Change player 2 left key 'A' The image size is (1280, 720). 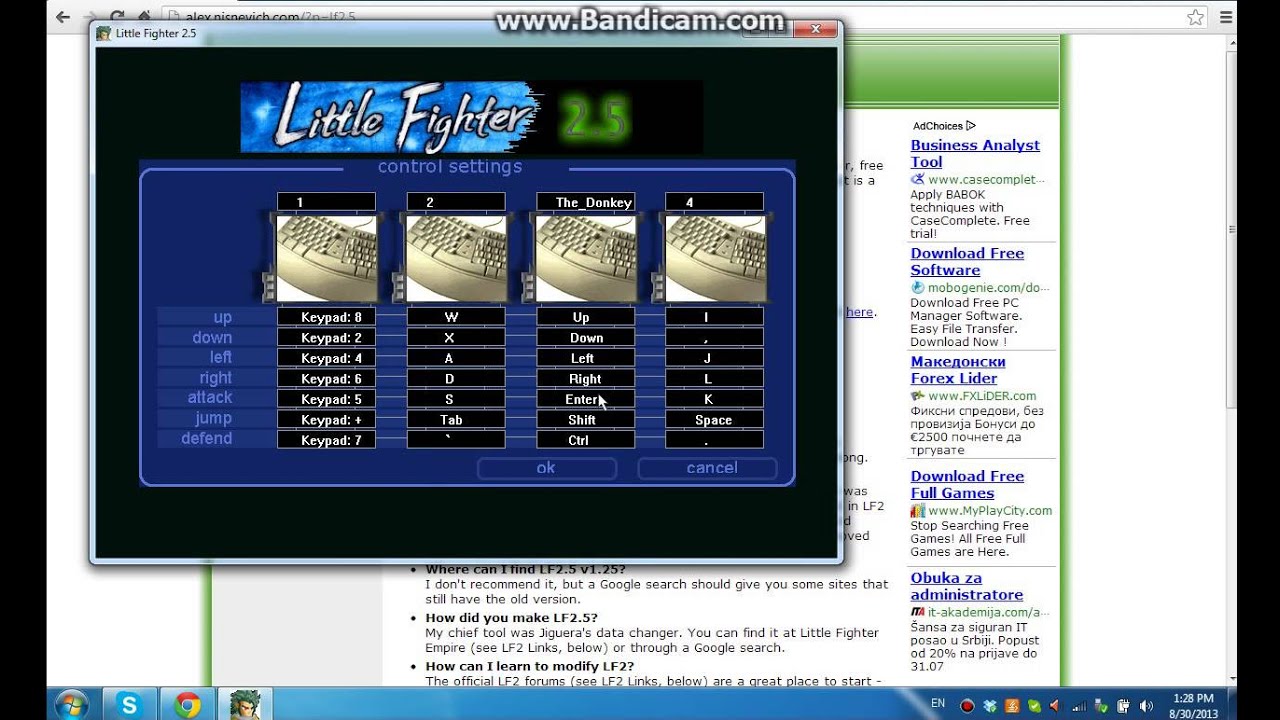point(456,358)
